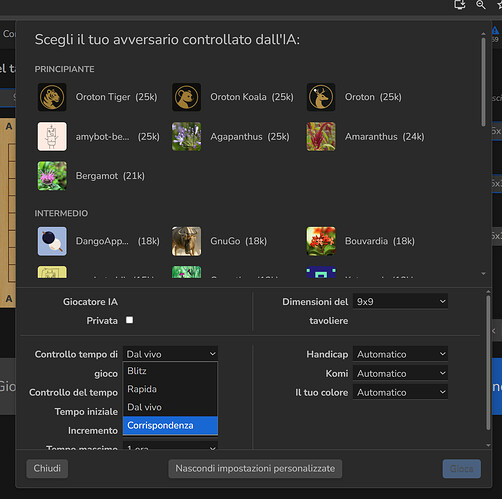Click Nascondi impostazioni personalizzate button
This screenshot has height=499, width=502.
(x=255, y=468)
